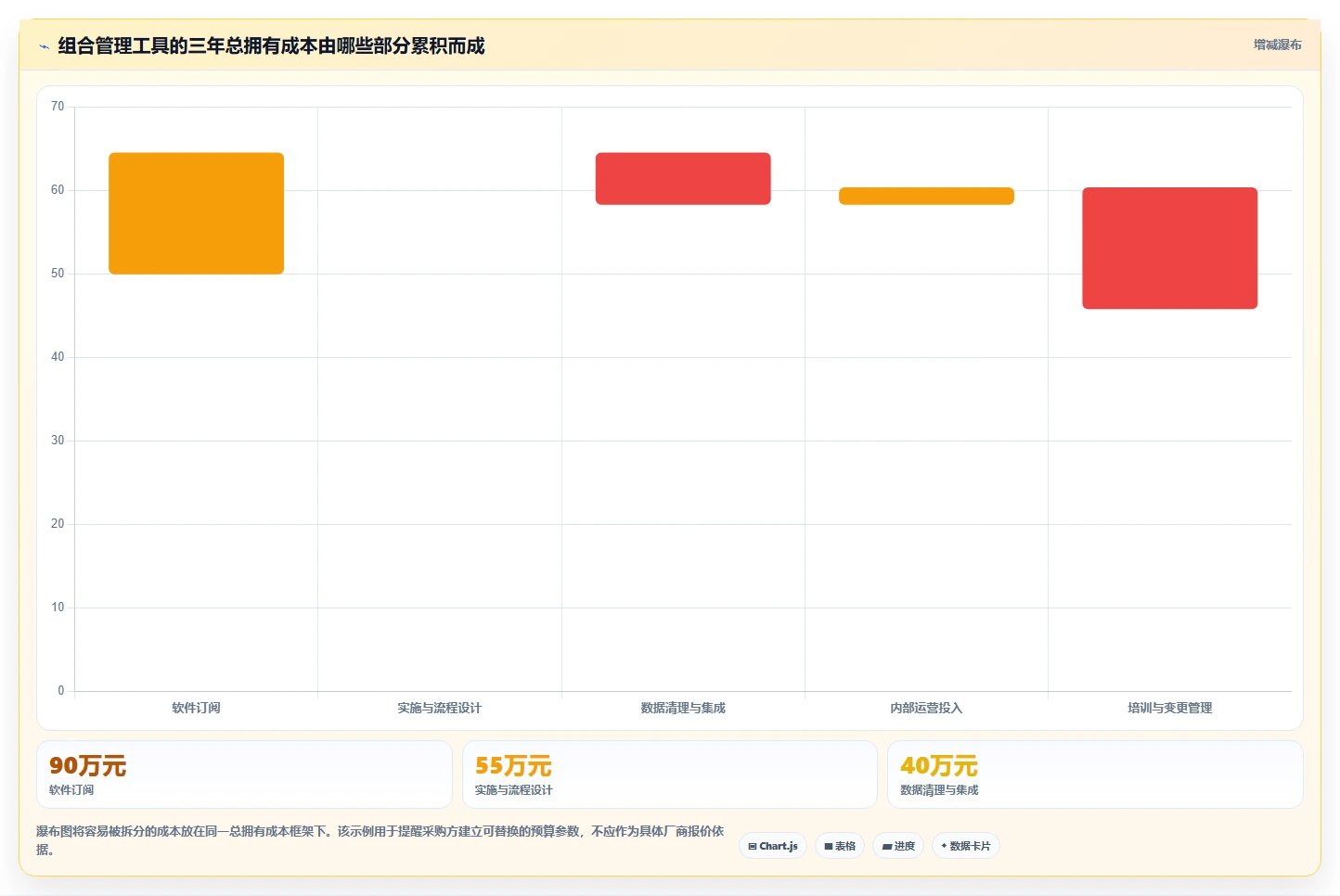Click the y-axis value 60
1340x896 pixels.
pyautogui.click(x=58, y=190)
